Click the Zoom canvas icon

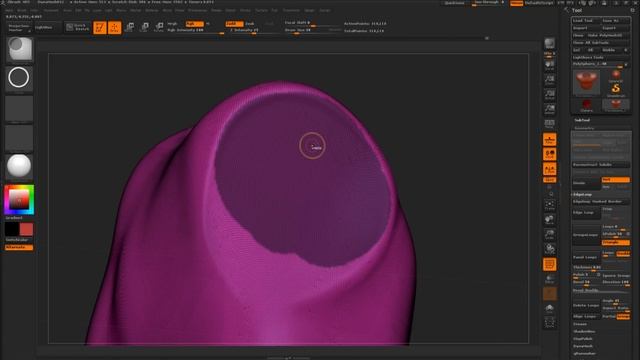549,80
